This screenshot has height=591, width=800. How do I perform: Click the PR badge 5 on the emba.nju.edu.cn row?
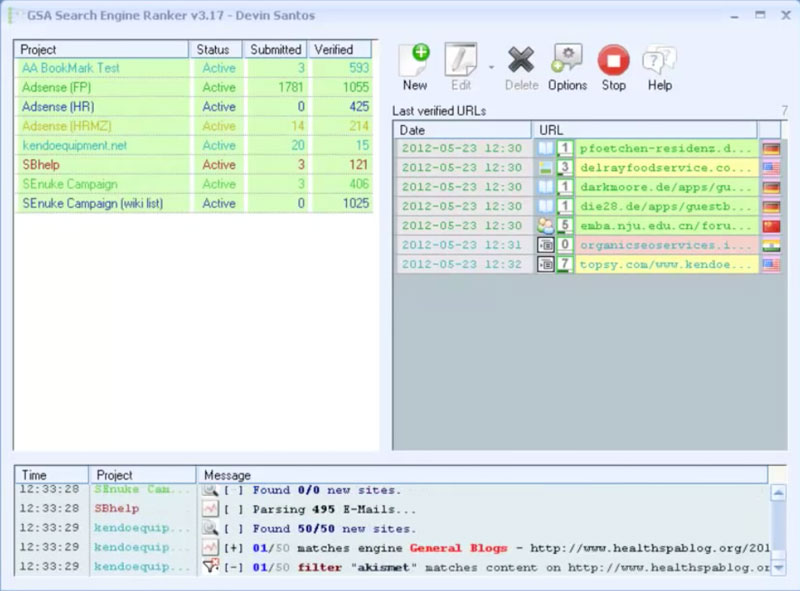[564, 226]
